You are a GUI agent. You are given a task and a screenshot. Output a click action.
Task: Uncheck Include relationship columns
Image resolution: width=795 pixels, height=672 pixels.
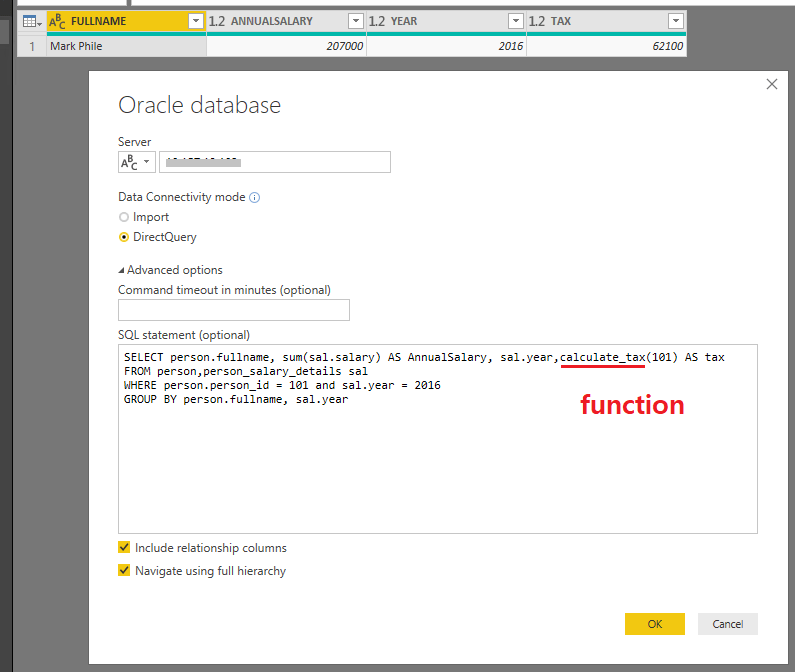pyautogui.click(x=124, y=547)
